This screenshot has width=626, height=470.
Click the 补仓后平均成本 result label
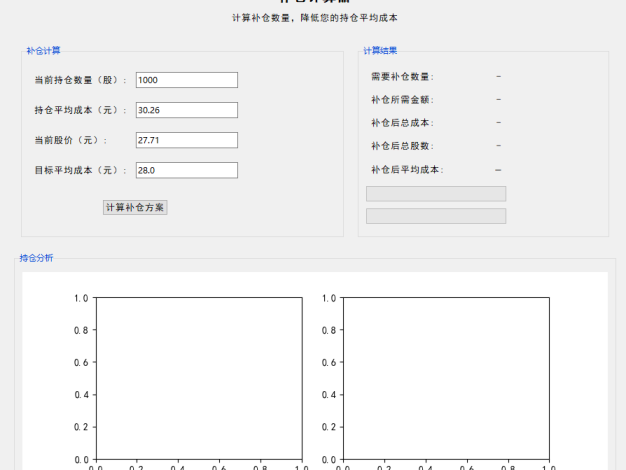click(406, 170)
